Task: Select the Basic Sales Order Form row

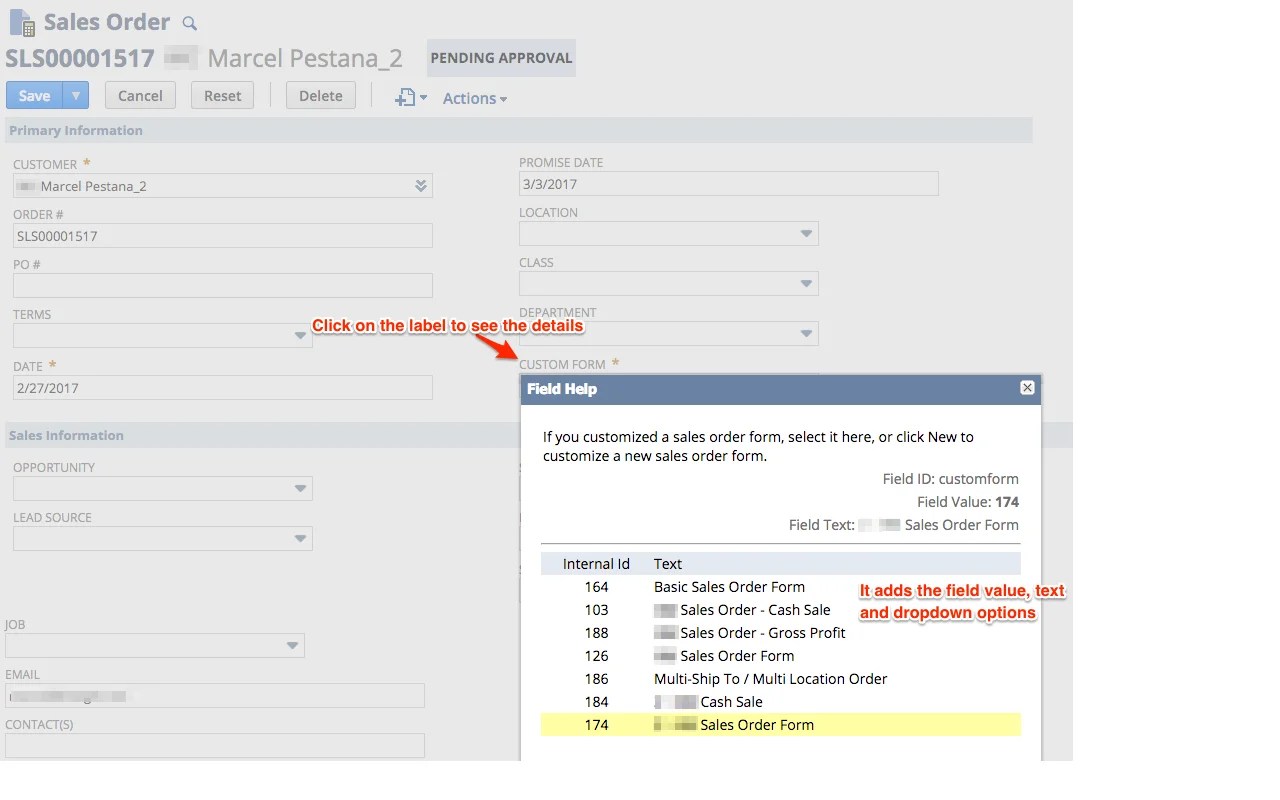Action: click(x=729, y=587)
